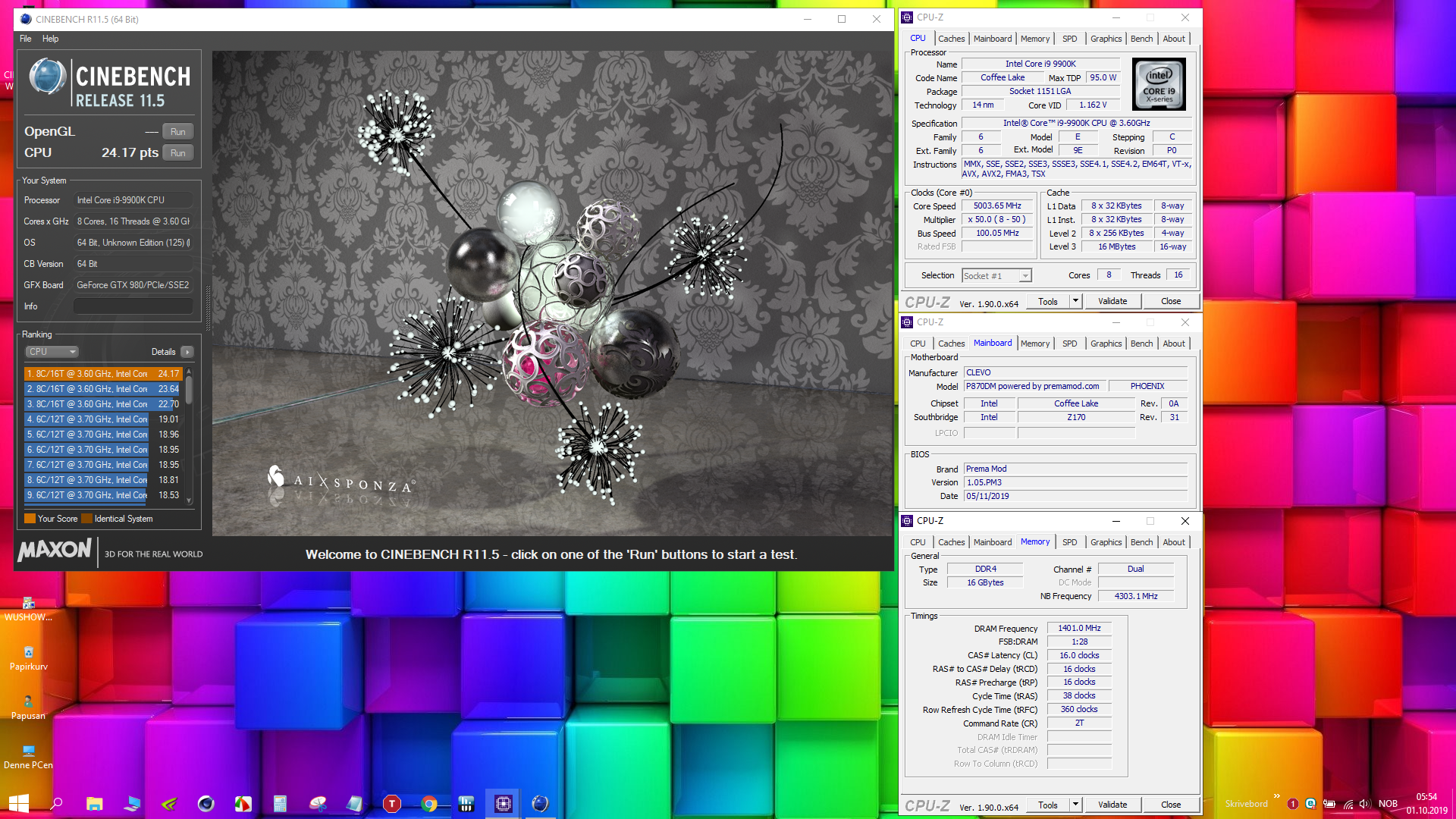Open battery status tray icon
Image resolution: width=1456 pixels, height=819 pixels.
[x=1329, y=804]
